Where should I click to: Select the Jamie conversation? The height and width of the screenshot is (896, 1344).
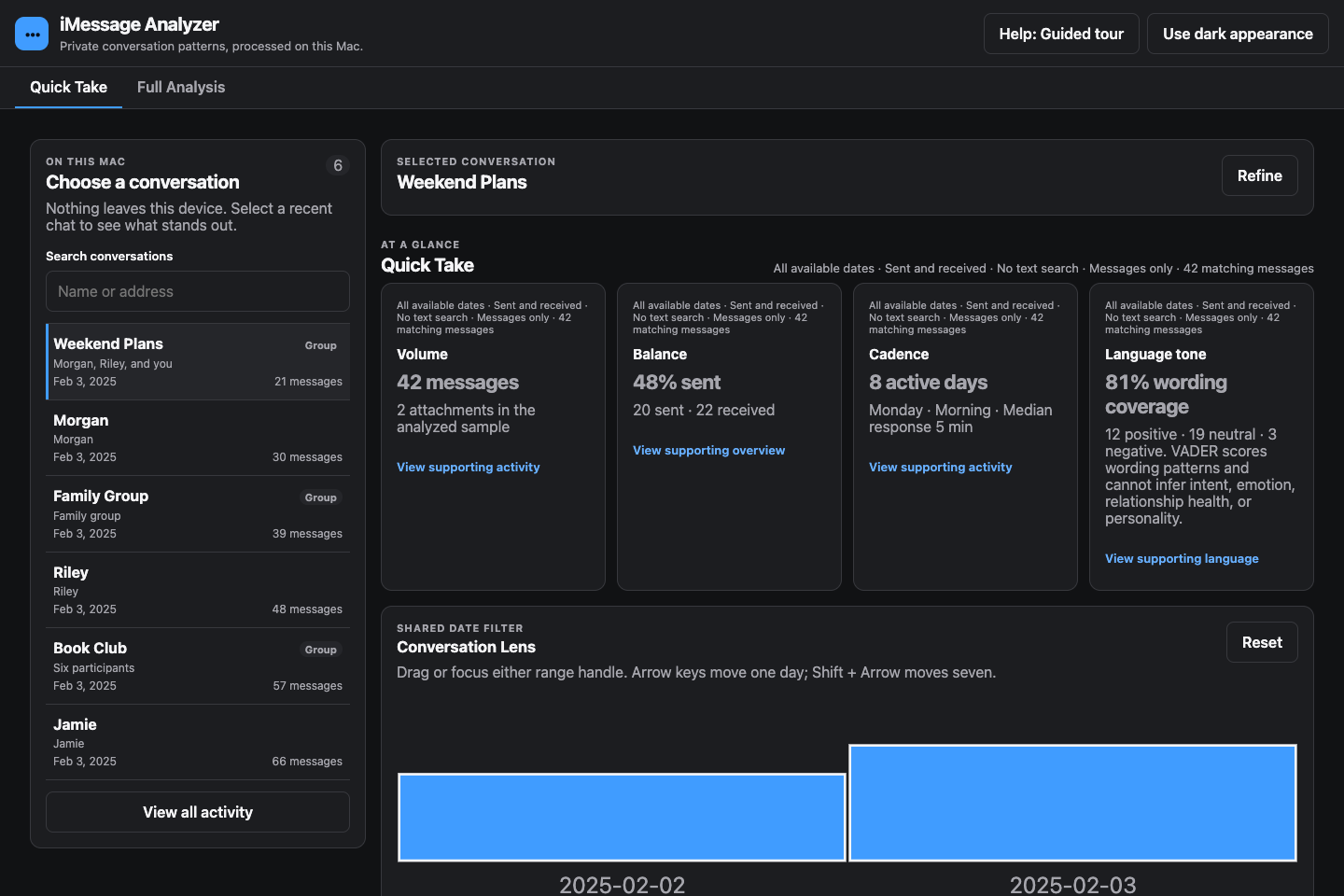click(198, 743)
